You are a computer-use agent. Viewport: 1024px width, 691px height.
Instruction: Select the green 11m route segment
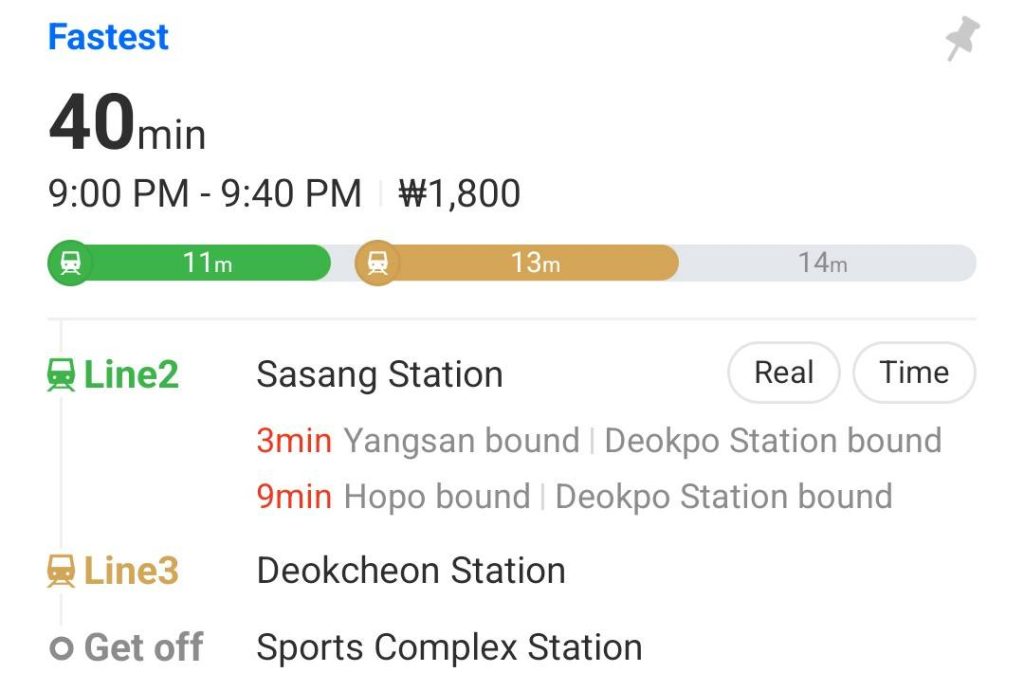(208, 263)
